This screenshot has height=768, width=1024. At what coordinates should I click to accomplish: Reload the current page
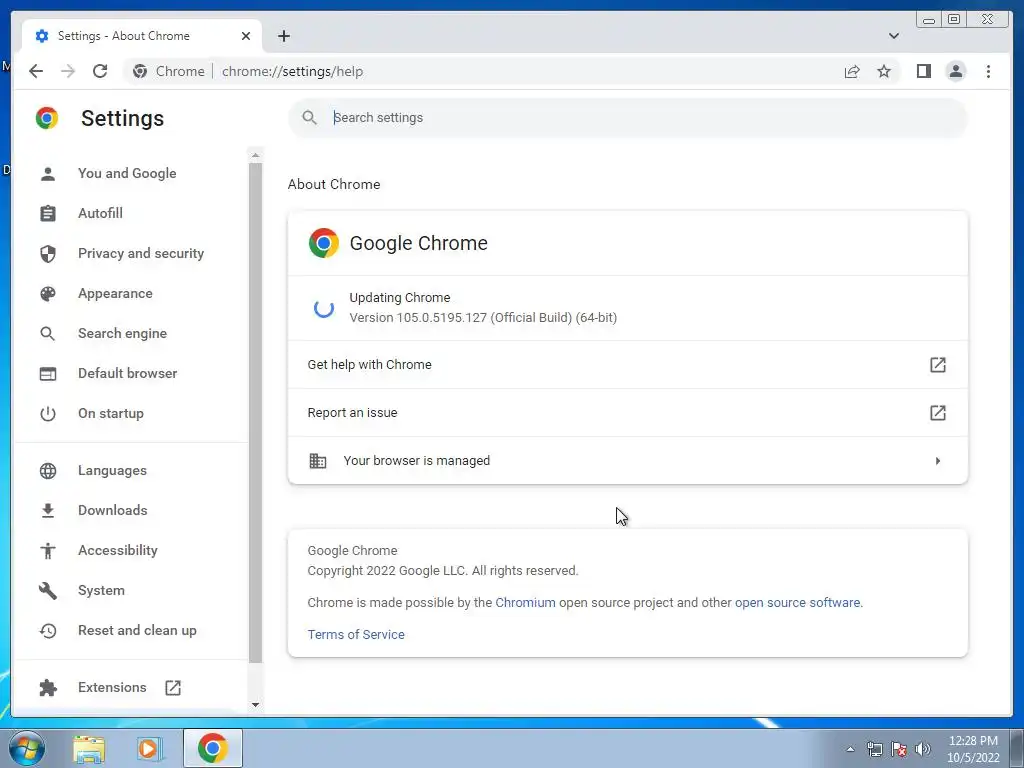coord(100,71)
